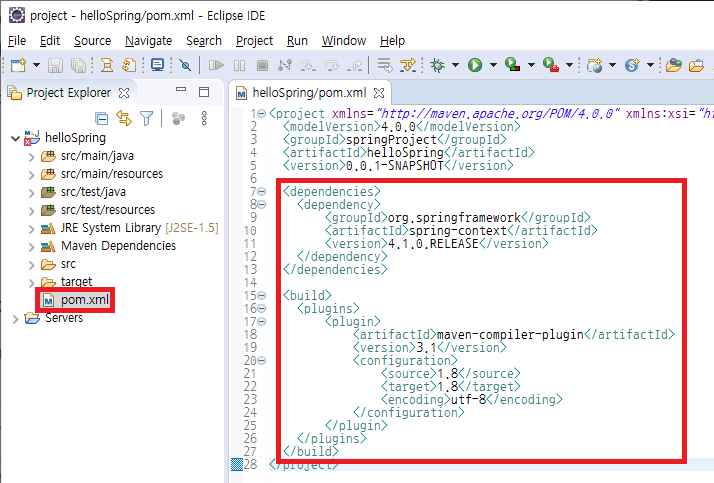Image resolution: width=714 pixels, height=483 pixels.
Task: Open the Source menu
Action: point(92,41)
